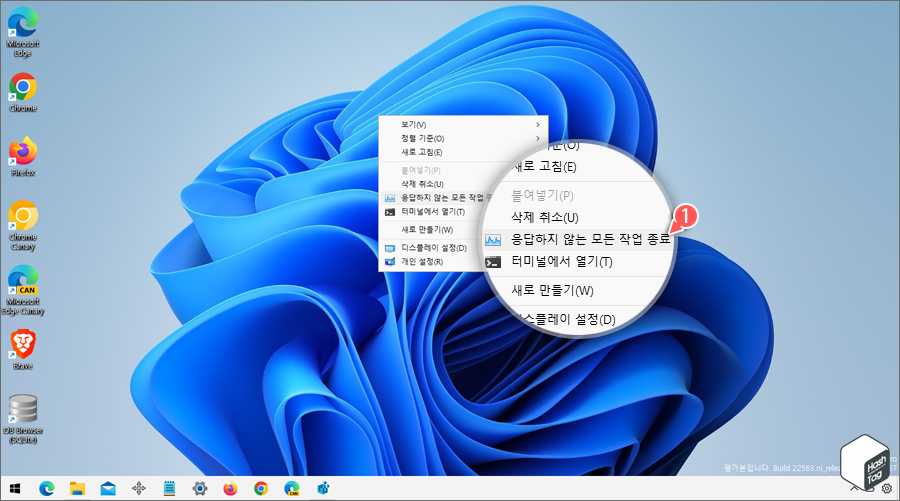Expand the chevron arrow beside 정렬 기준(O)
Screen dimensions: 900x501
click(x=538, y=138)
